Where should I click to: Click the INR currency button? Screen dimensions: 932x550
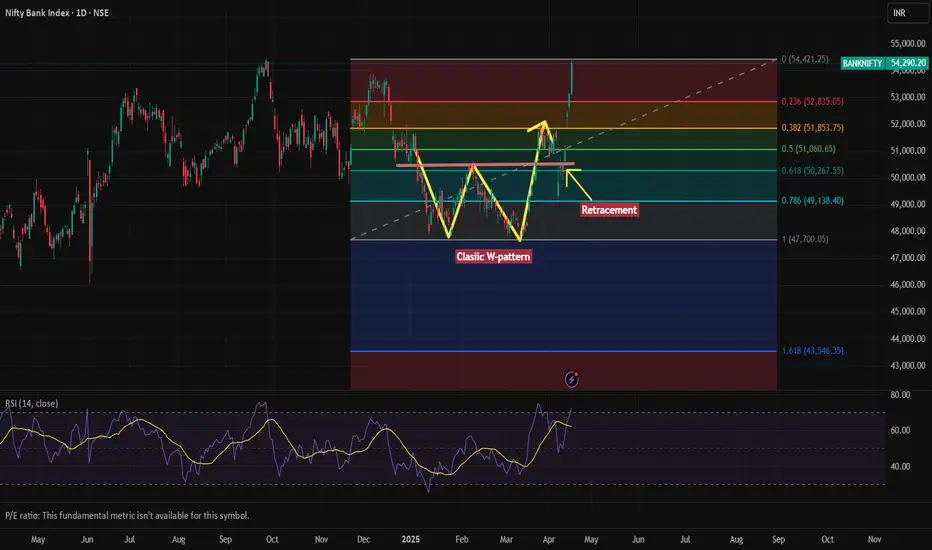click(x=906, y=13)
